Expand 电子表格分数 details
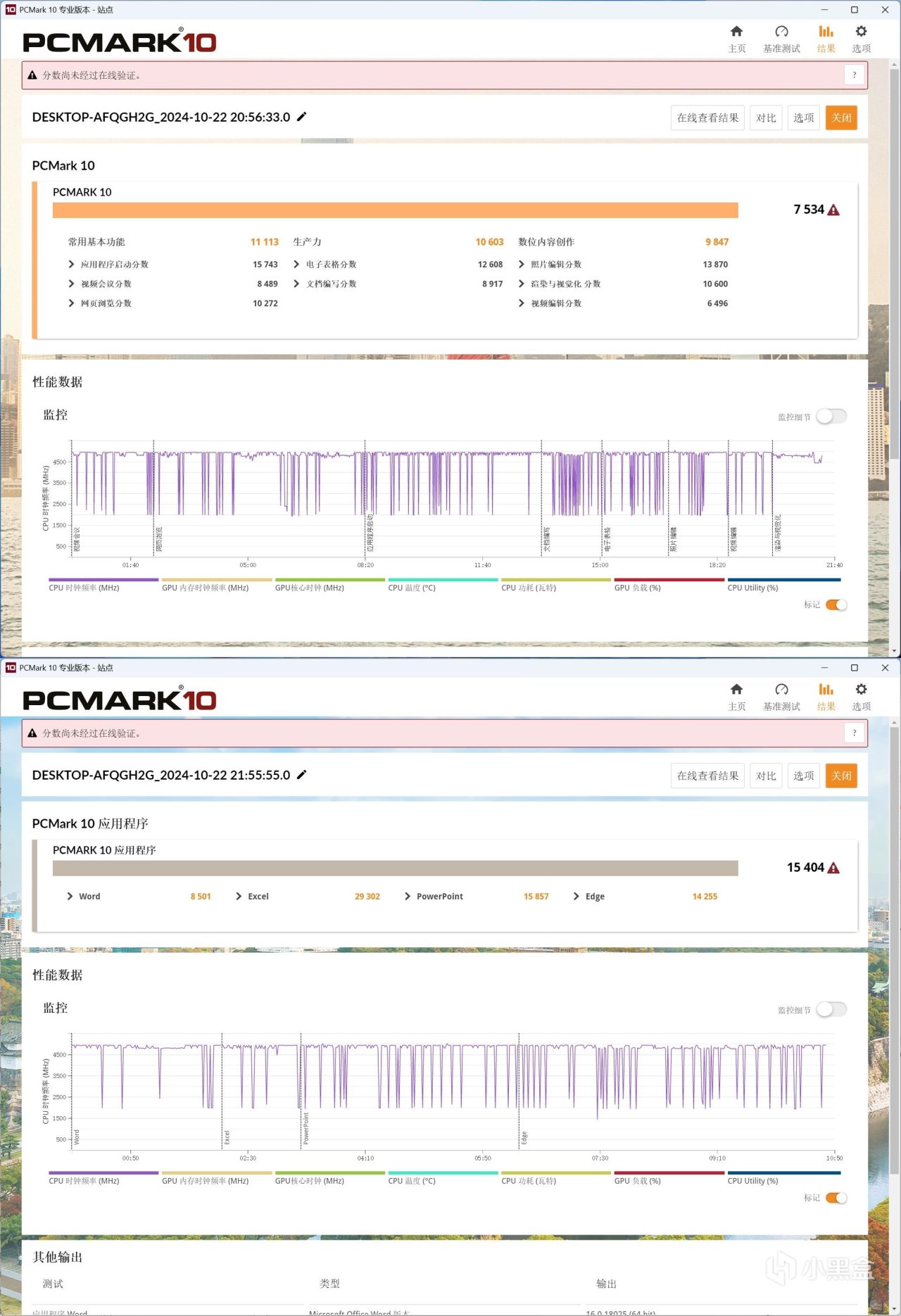Screen dimensions: 901x1316 tap(296, 265)
